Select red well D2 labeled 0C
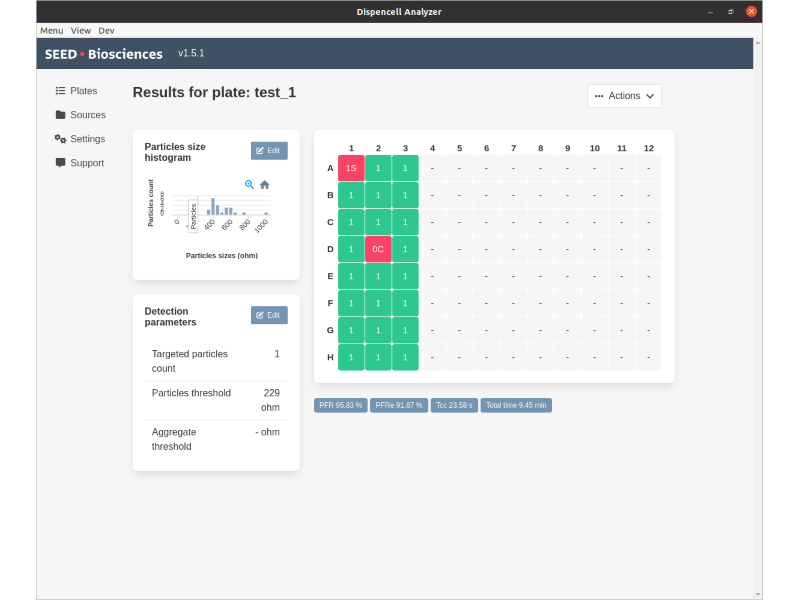This screenshot has height=600, width=800. click(x=378, y=249)
